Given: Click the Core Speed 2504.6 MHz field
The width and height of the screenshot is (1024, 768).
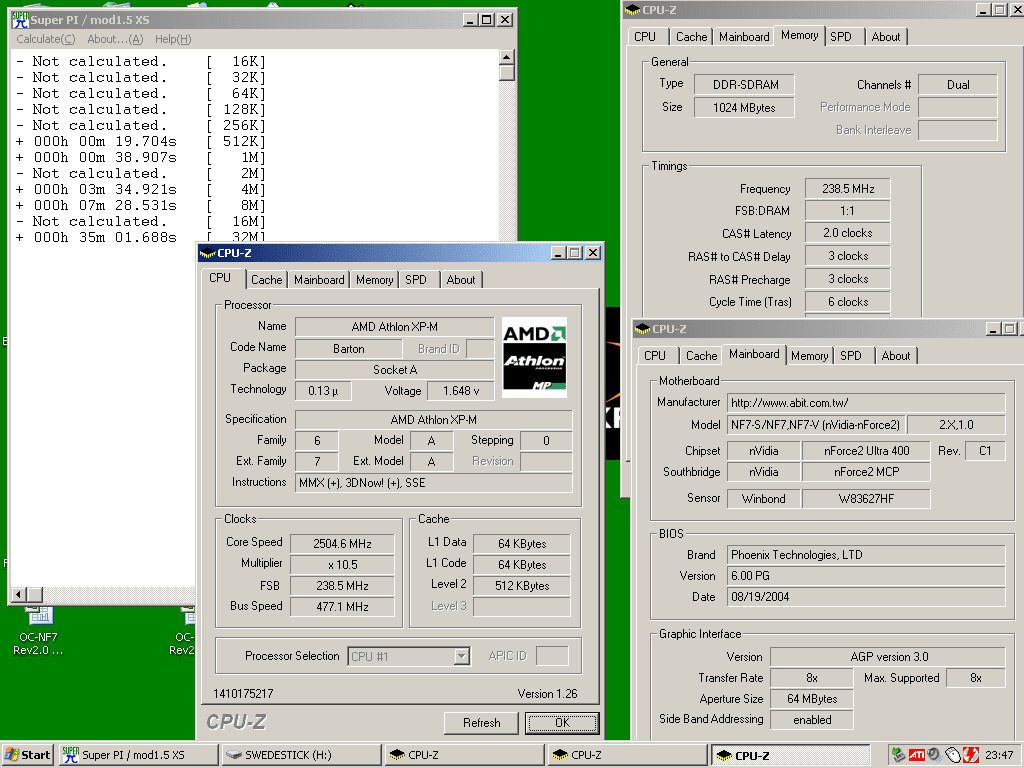Looking at the screenshot, I should [342, 543].
